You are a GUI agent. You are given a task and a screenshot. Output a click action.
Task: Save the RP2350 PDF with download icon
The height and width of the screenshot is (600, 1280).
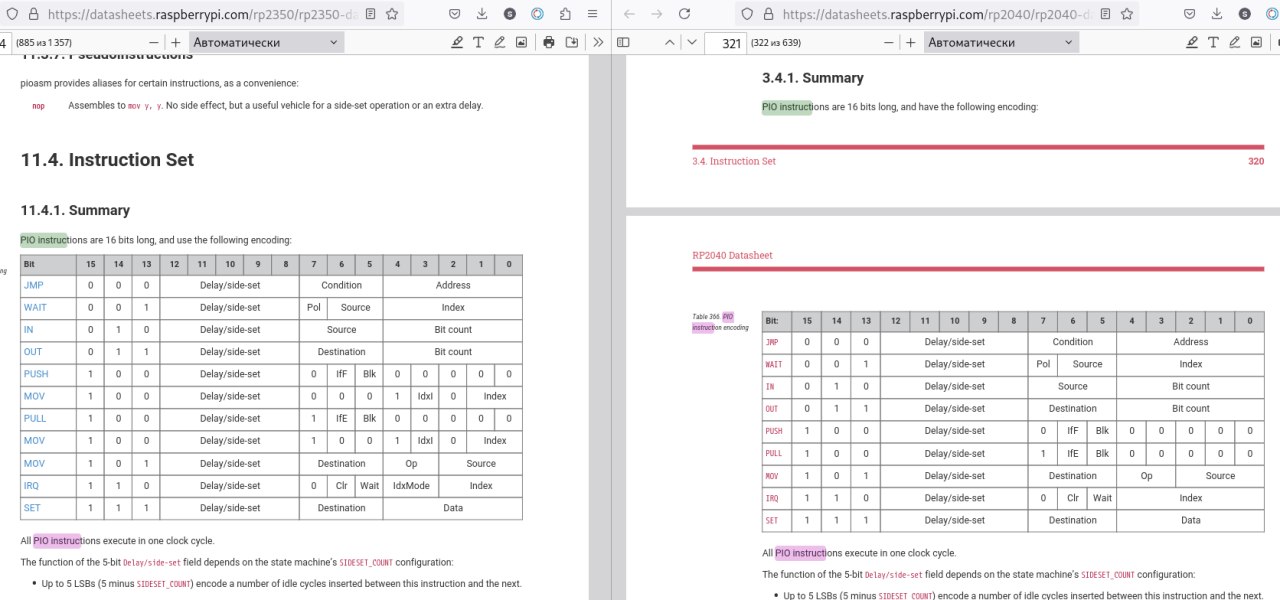tap(571, 42)
